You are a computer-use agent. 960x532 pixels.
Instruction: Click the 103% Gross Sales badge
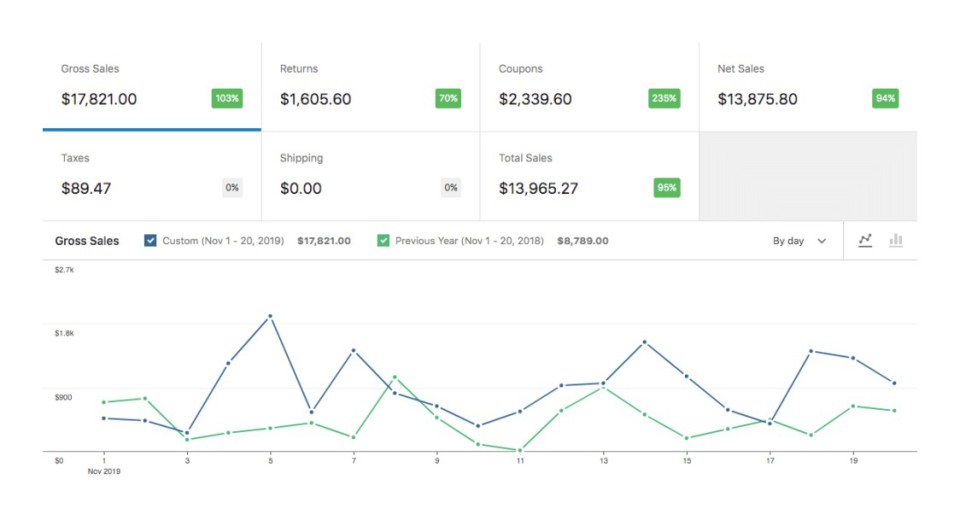click(227, 99)
